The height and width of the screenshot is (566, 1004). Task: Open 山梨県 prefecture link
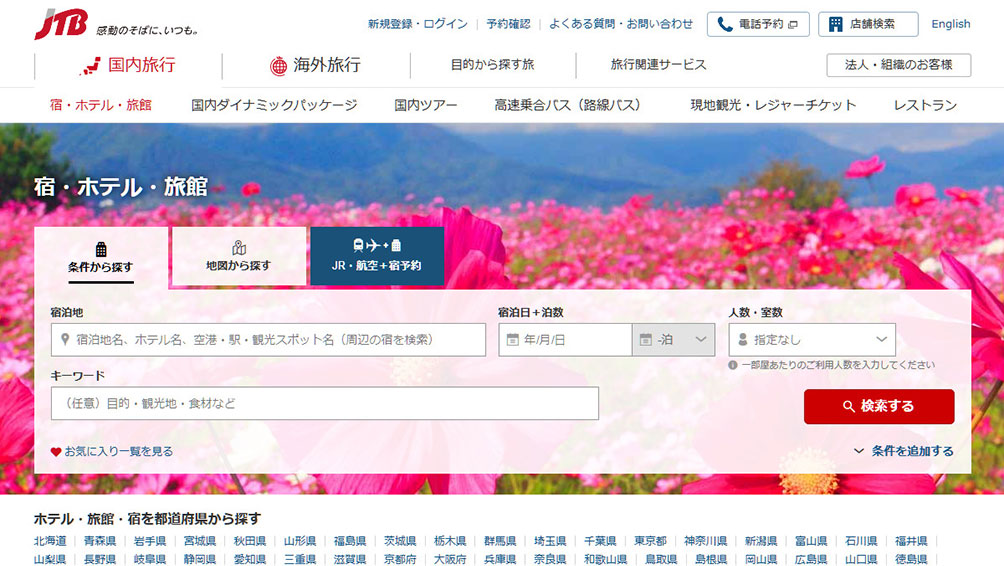[50, 560]
